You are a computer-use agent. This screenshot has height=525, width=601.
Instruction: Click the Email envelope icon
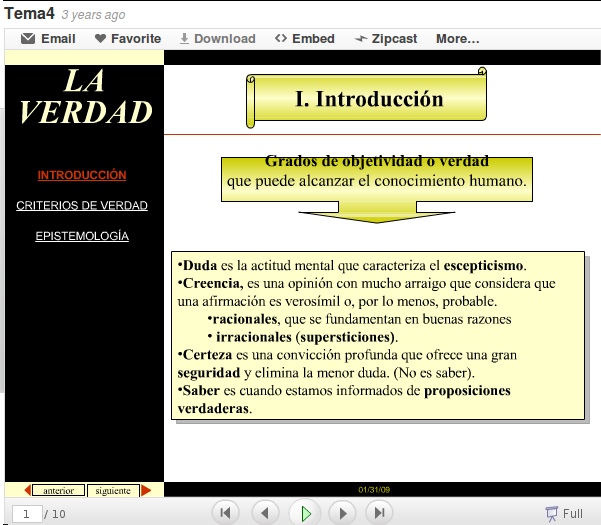(x=27, y=39)
